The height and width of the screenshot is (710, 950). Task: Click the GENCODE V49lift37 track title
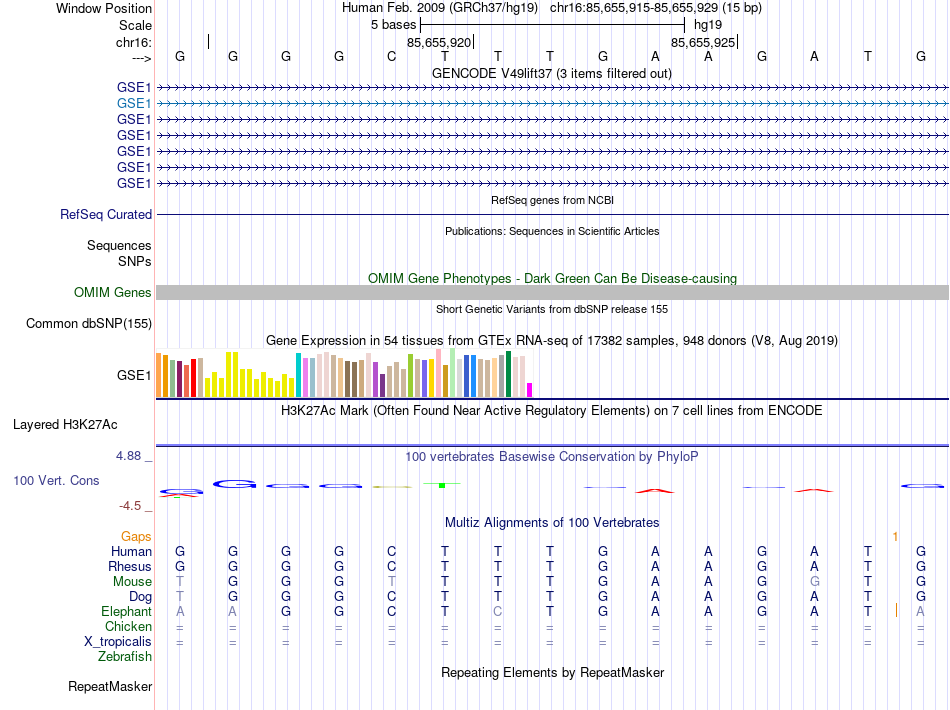click(x=552, y=74)
